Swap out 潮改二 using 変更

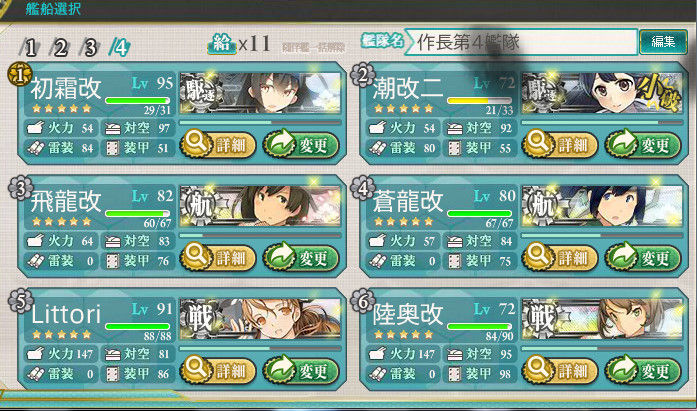pyautogui.click(x=643, y=144)
